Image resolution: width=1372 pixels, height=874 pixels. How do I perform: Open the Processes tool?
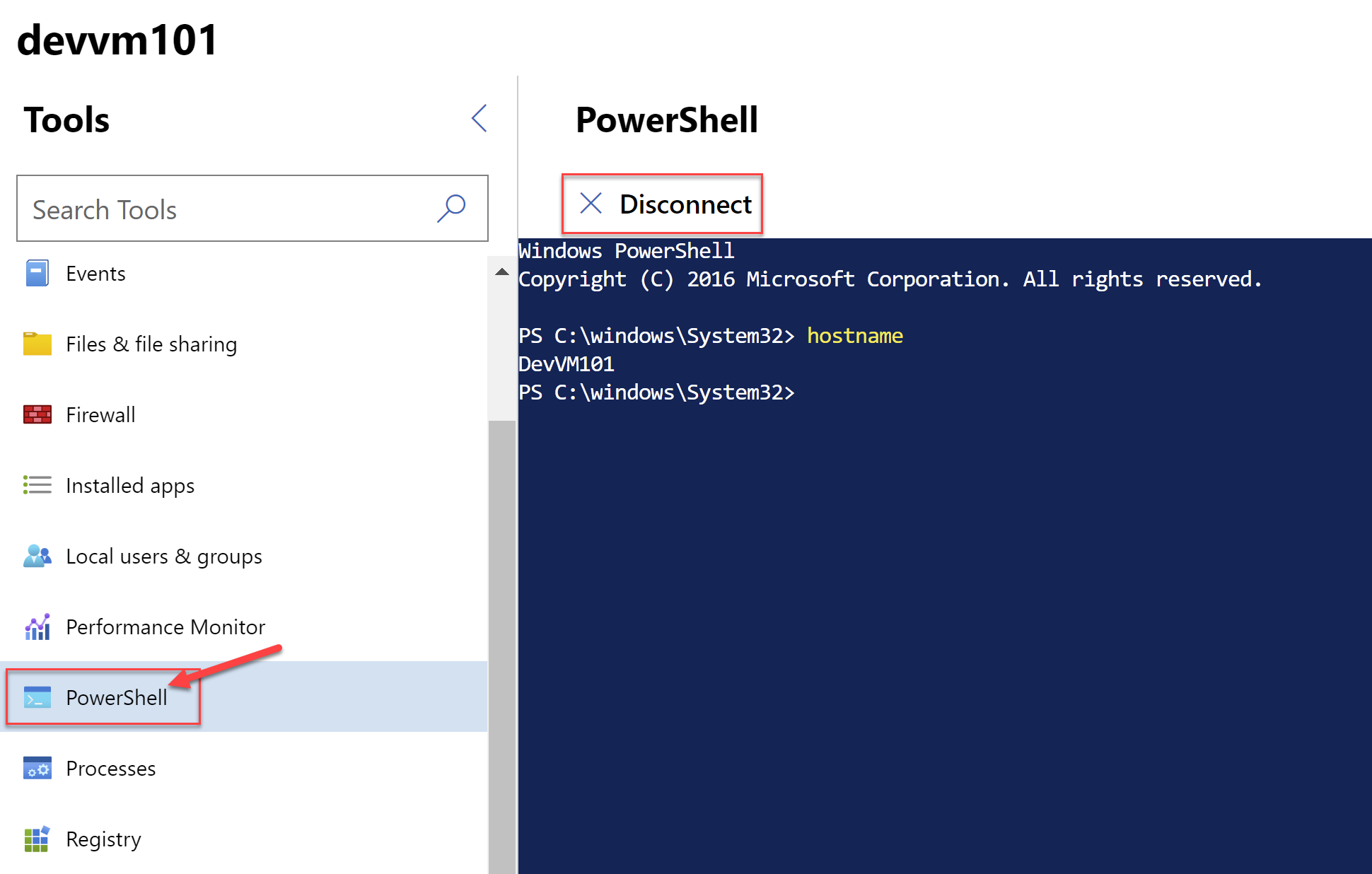point(244,768)
